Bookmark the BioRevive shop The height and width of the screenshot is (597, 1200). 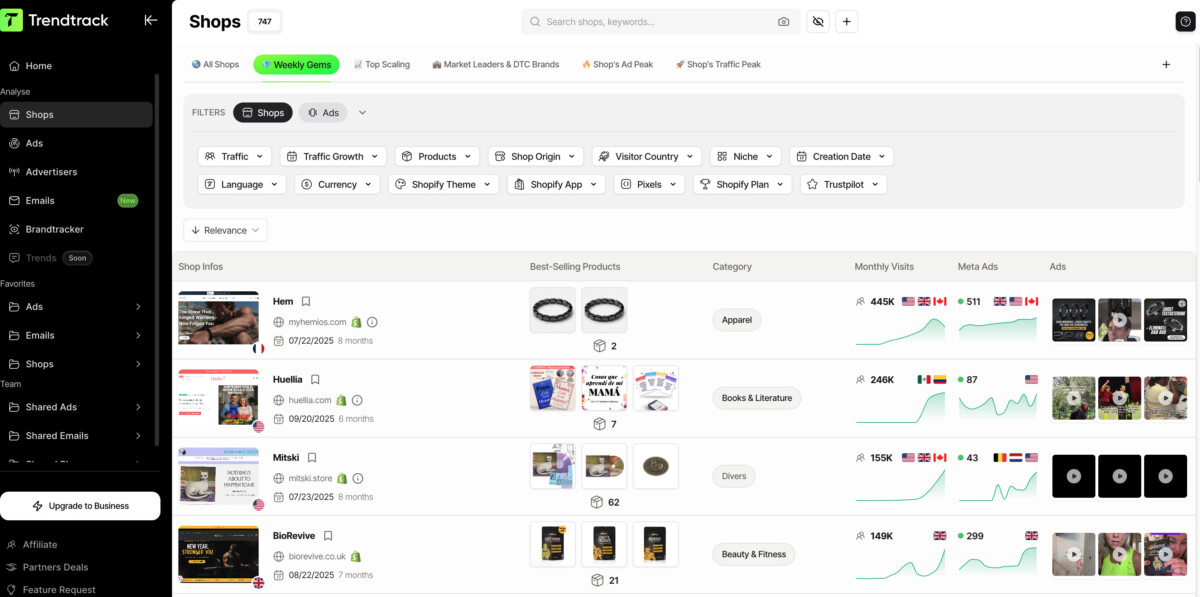[328, 536]
